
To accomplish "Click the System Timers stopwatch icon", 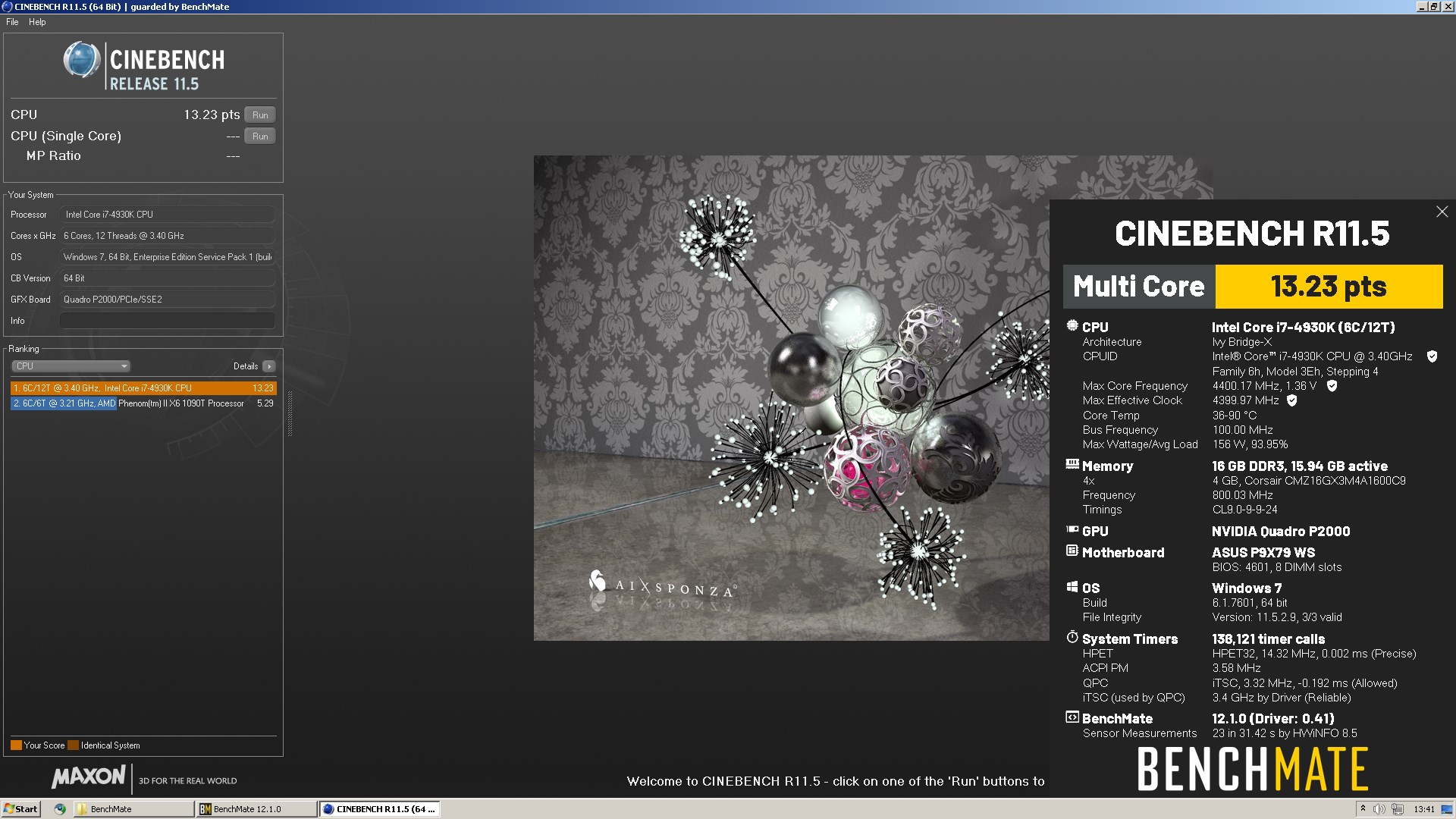I will [x=1072, y=637].
